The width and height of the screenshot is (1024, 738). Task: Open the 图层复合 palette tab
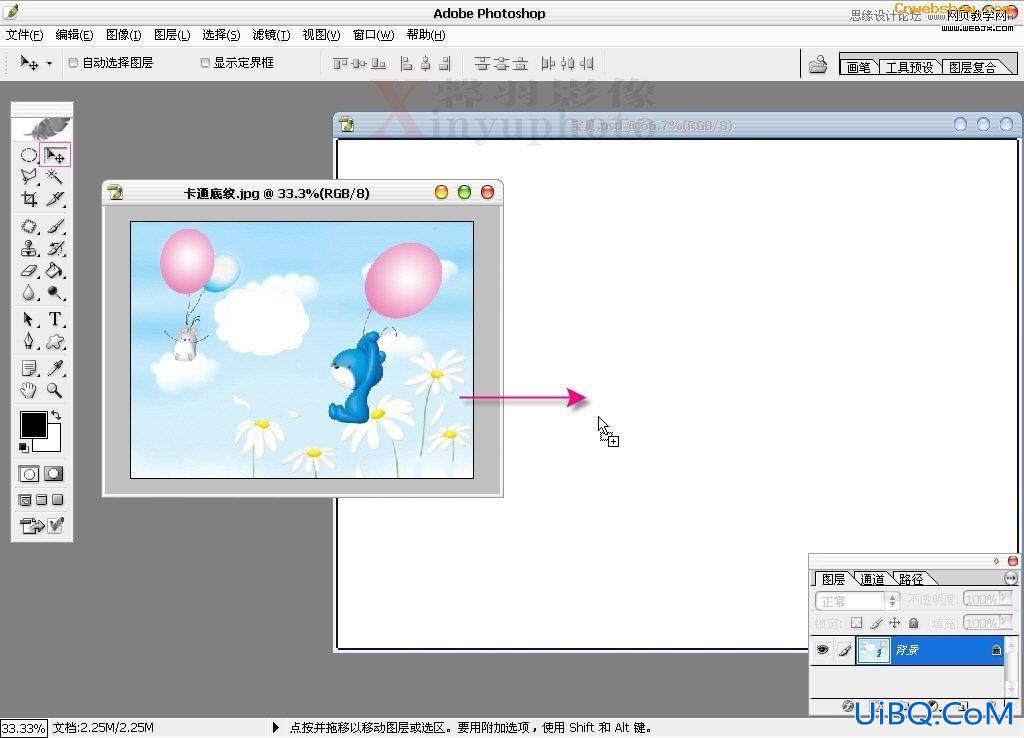pyautogui.click(x=972, y=67)
